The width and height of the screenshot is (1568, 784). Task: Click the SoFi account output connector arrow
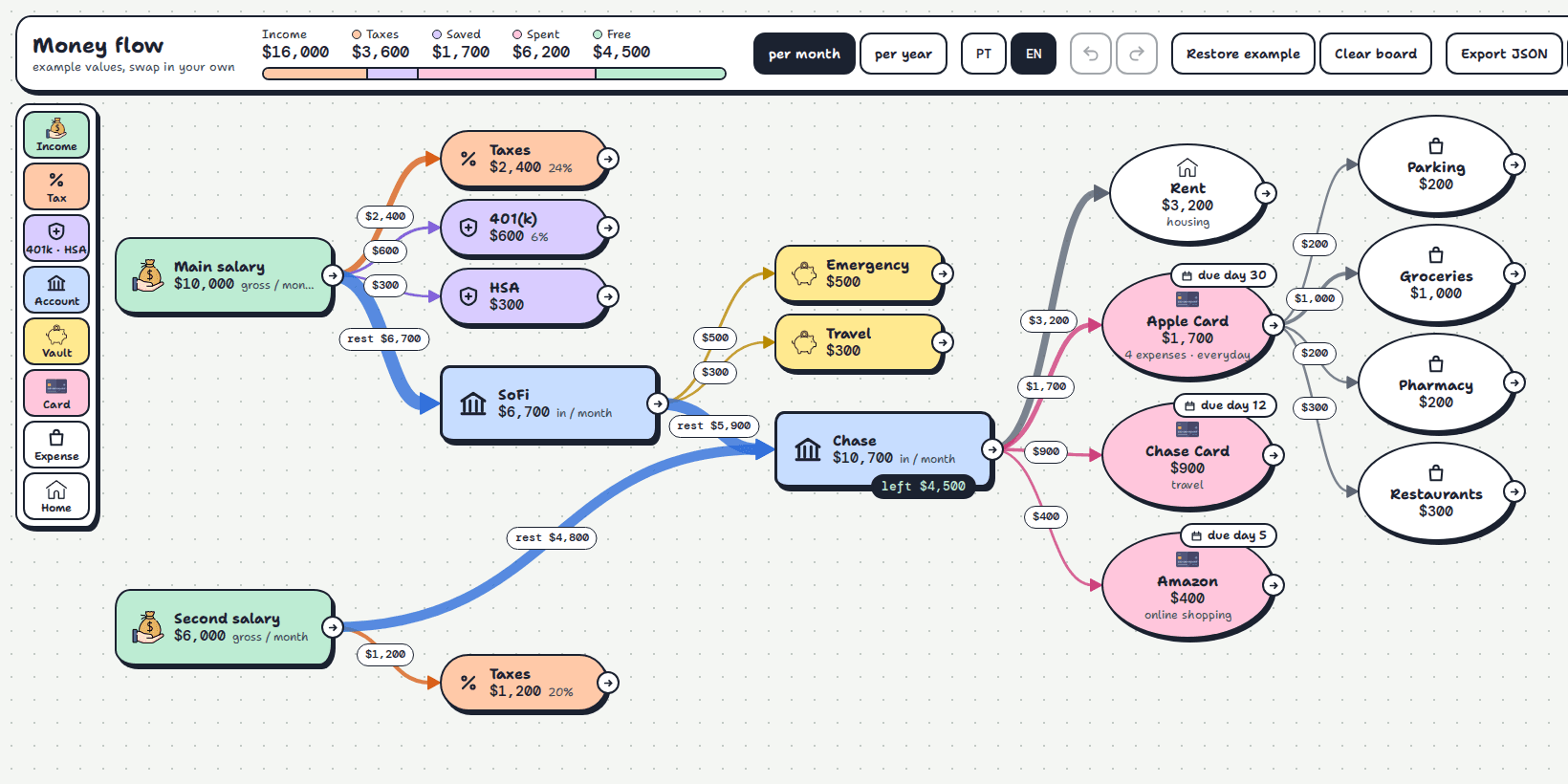[x=658, y=403]
